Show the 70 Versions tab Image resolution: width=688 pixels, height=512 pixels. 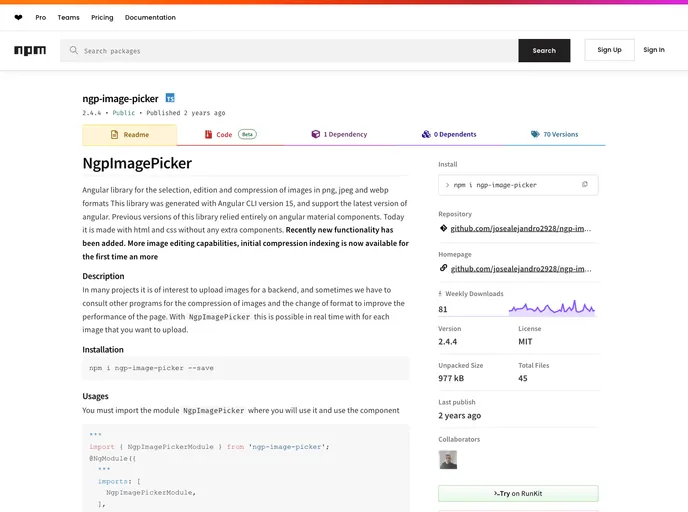(x=554, y=134)
